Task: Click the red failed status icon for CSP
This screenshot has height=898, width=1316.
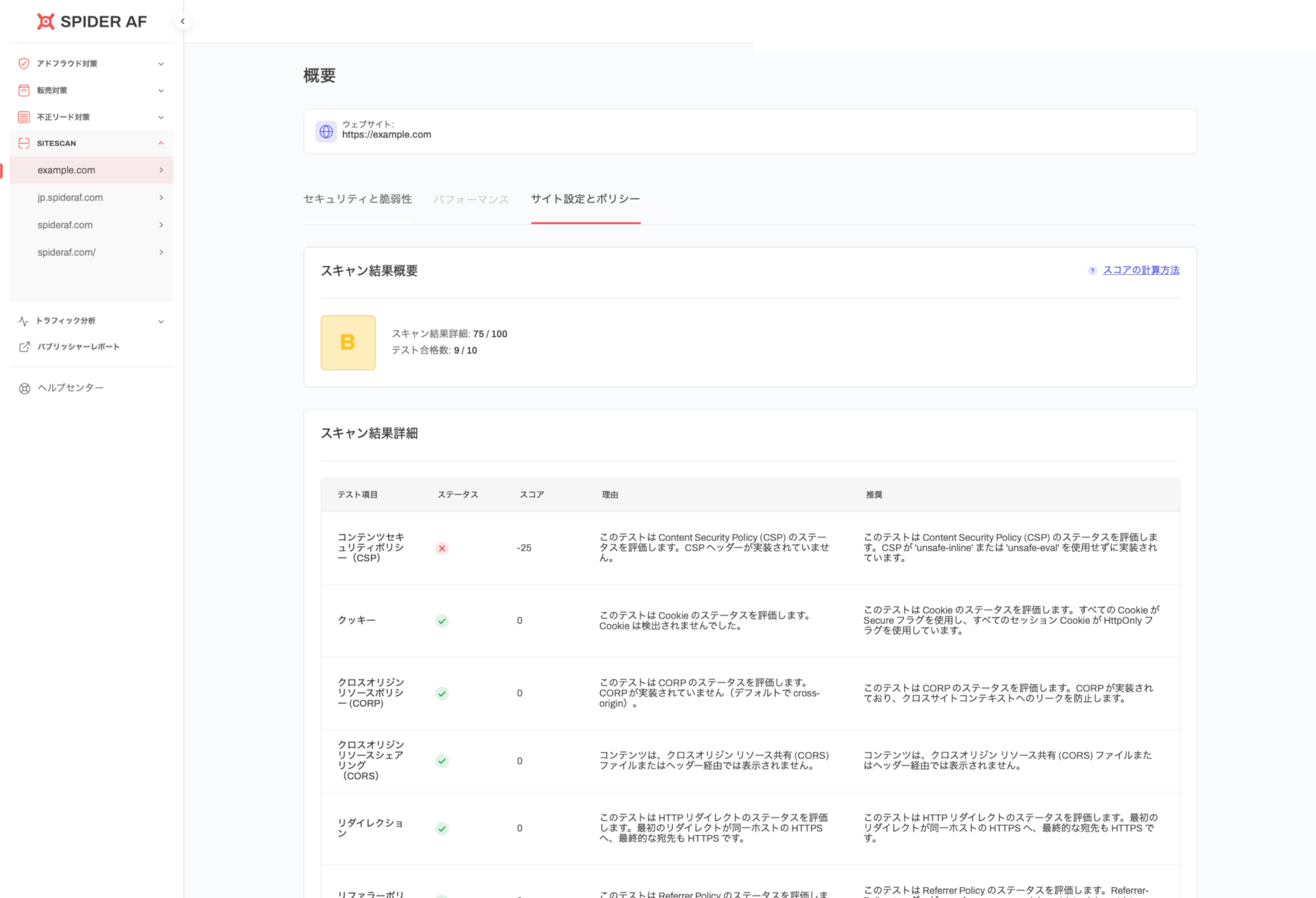Action: point(442,548)
